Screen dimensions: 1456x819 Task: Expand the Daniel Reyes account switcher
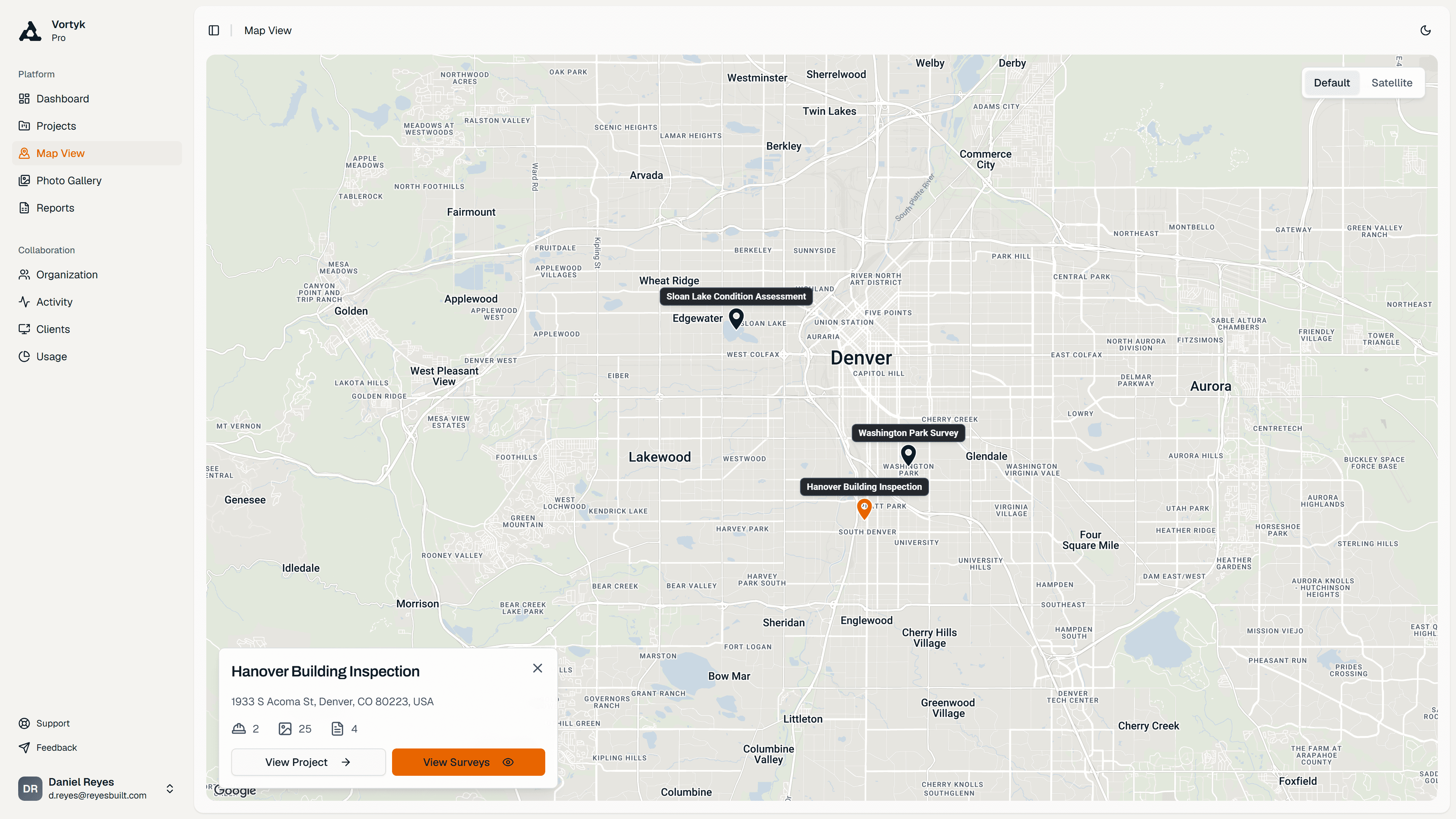point(169,789)
